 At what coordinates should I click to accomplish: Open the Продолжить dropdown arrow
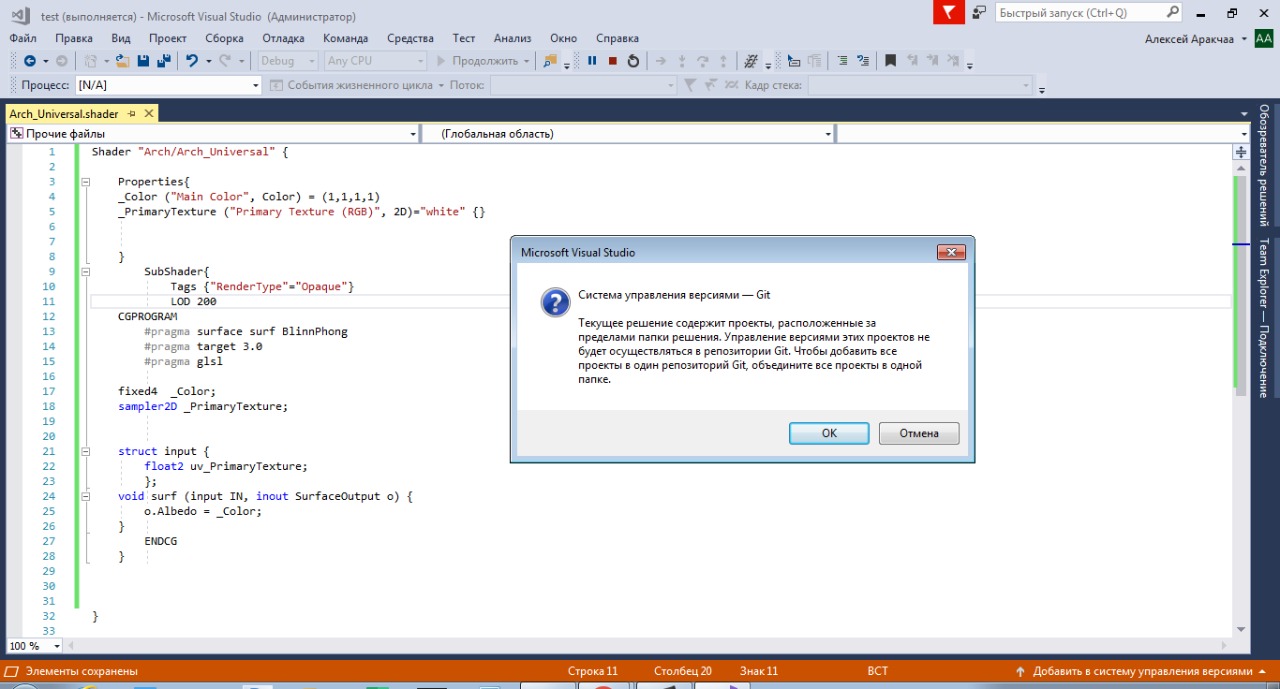click(x=527, y=61)
